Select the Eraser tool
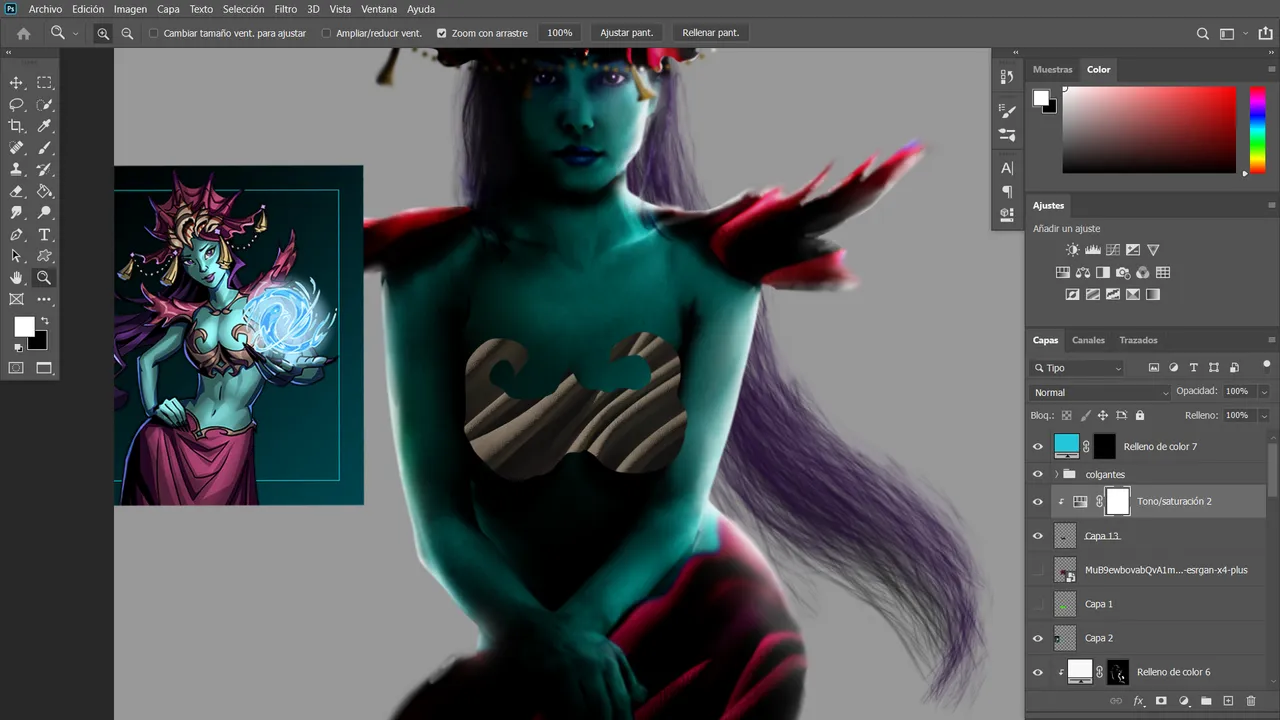Viewport: 1280px width, 720px height. 16,191
